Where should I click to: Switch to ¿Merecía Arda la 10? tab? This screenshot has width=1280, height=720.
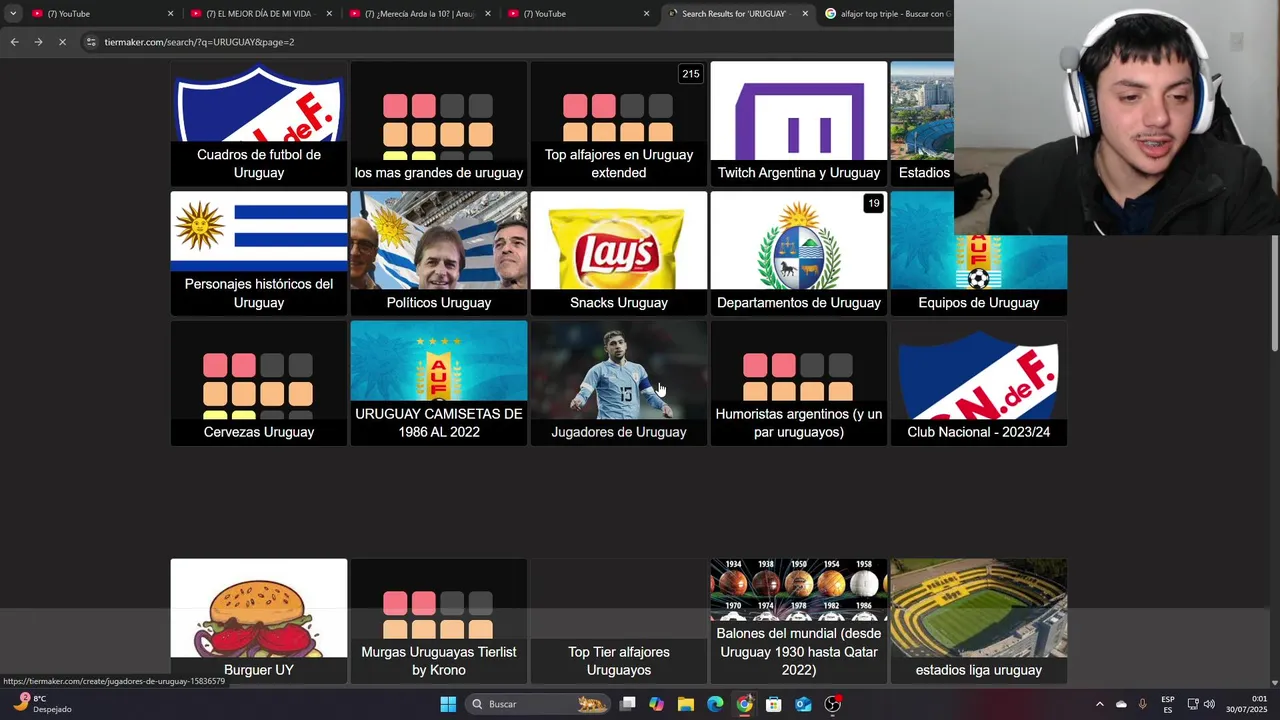pyautogui.click(x=419, y=14)
